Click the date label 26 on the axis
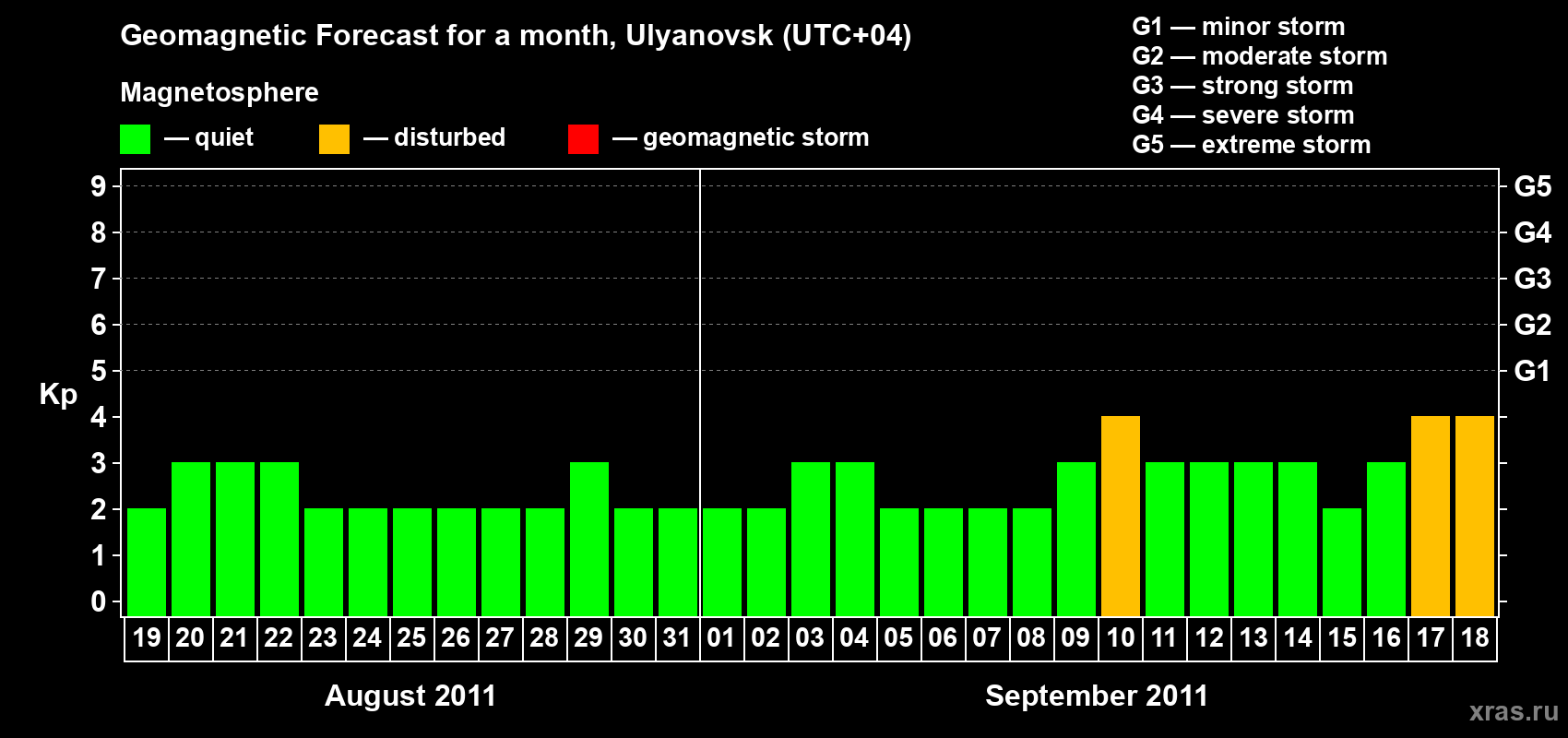The height and width of the screenshot is (738, 1568). click(x=456, y=637)
